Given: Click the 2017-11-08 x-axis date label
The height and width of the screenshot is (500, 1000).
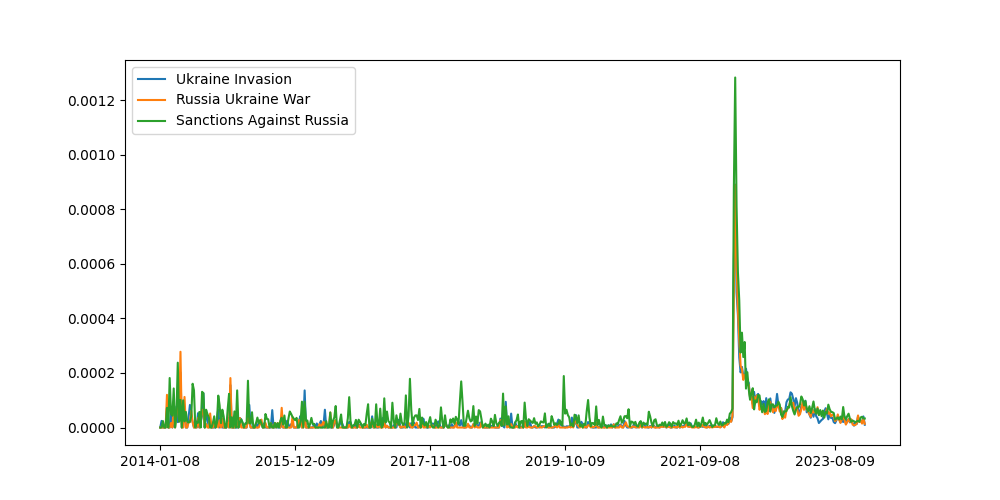Looking at the screenshot, I should pos(430,462).
